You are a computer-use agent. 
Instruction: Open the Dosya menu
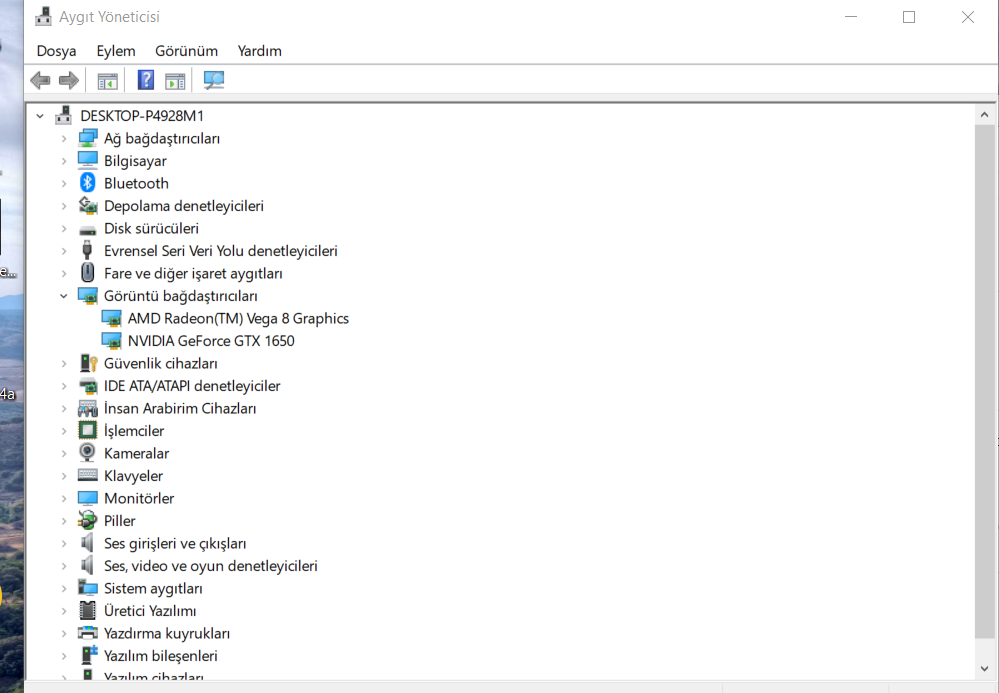(x=56, y=51)
